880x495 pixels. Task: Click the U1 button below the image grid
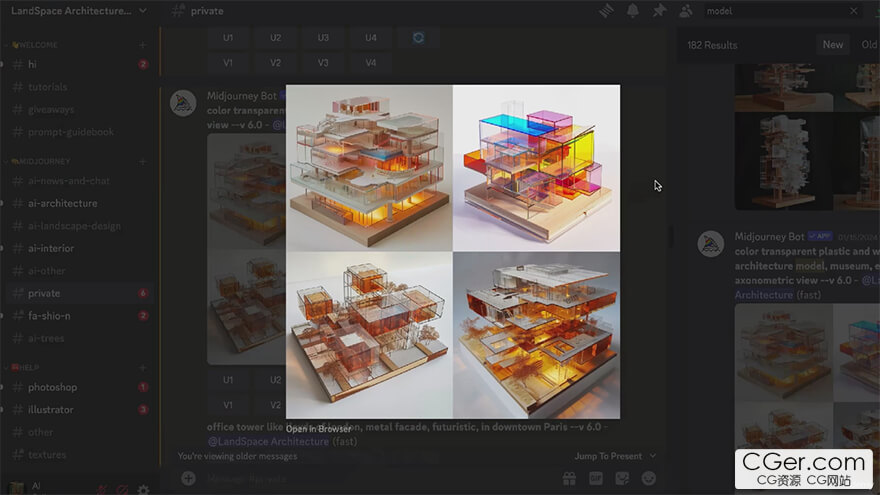tap(228, 380)
